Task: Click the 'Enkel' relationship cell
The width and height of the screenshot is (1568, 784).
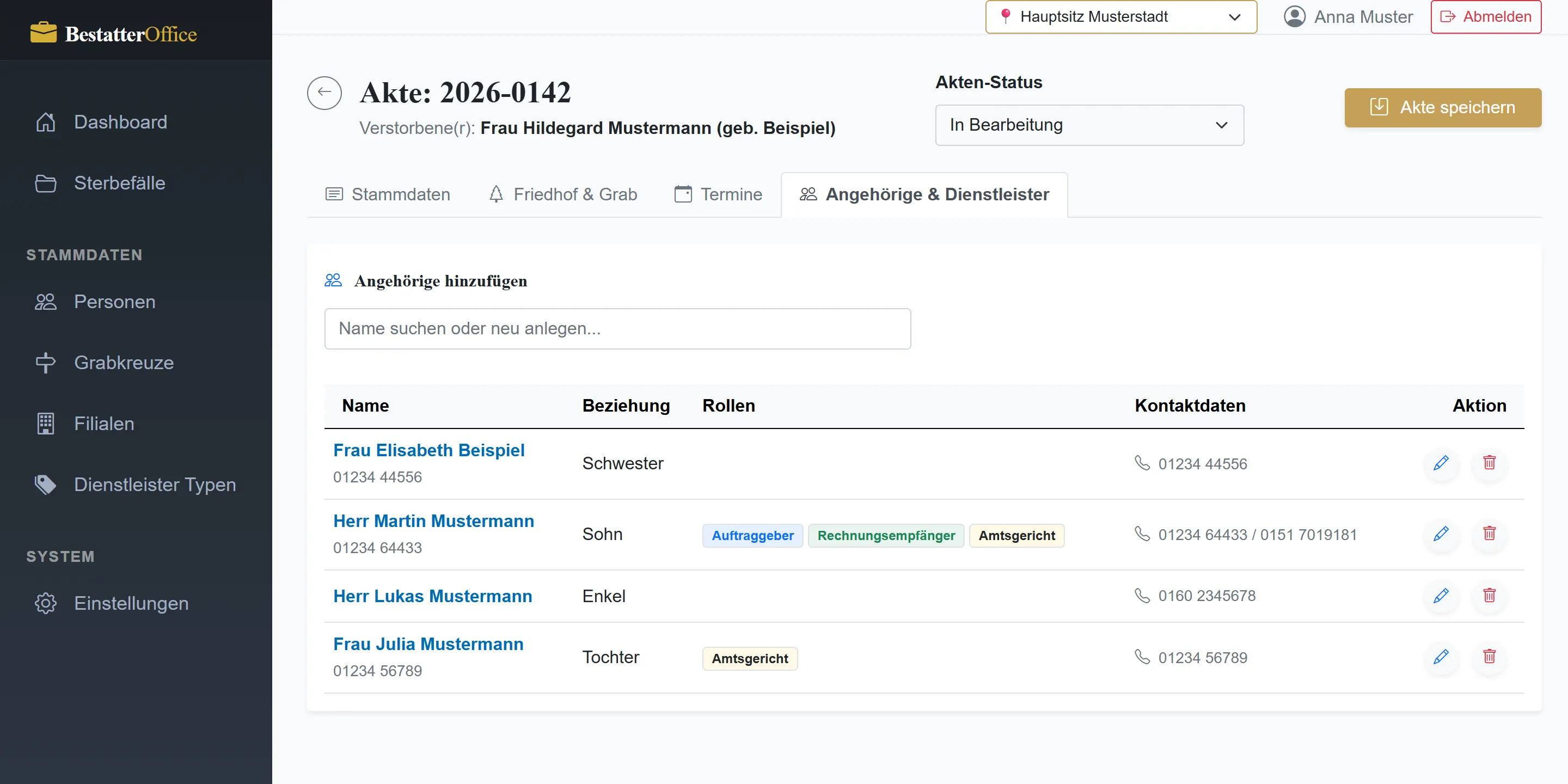Action: (603, 596)
